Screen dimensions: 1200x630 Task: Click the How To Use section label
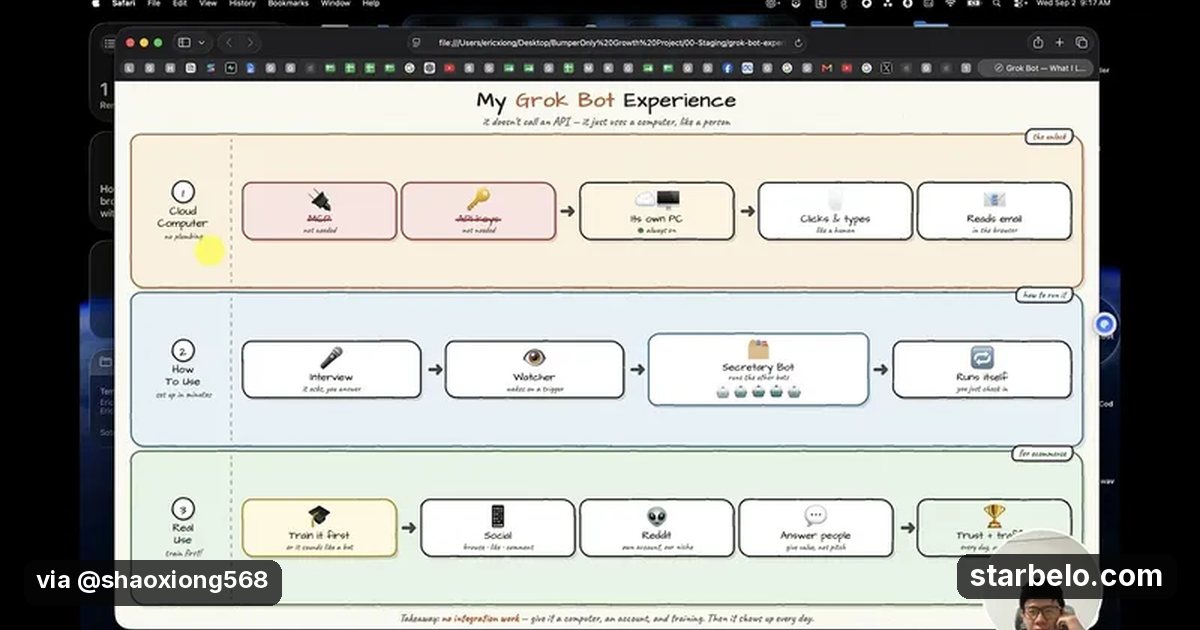pyautogui.click(x=182, y=375)
